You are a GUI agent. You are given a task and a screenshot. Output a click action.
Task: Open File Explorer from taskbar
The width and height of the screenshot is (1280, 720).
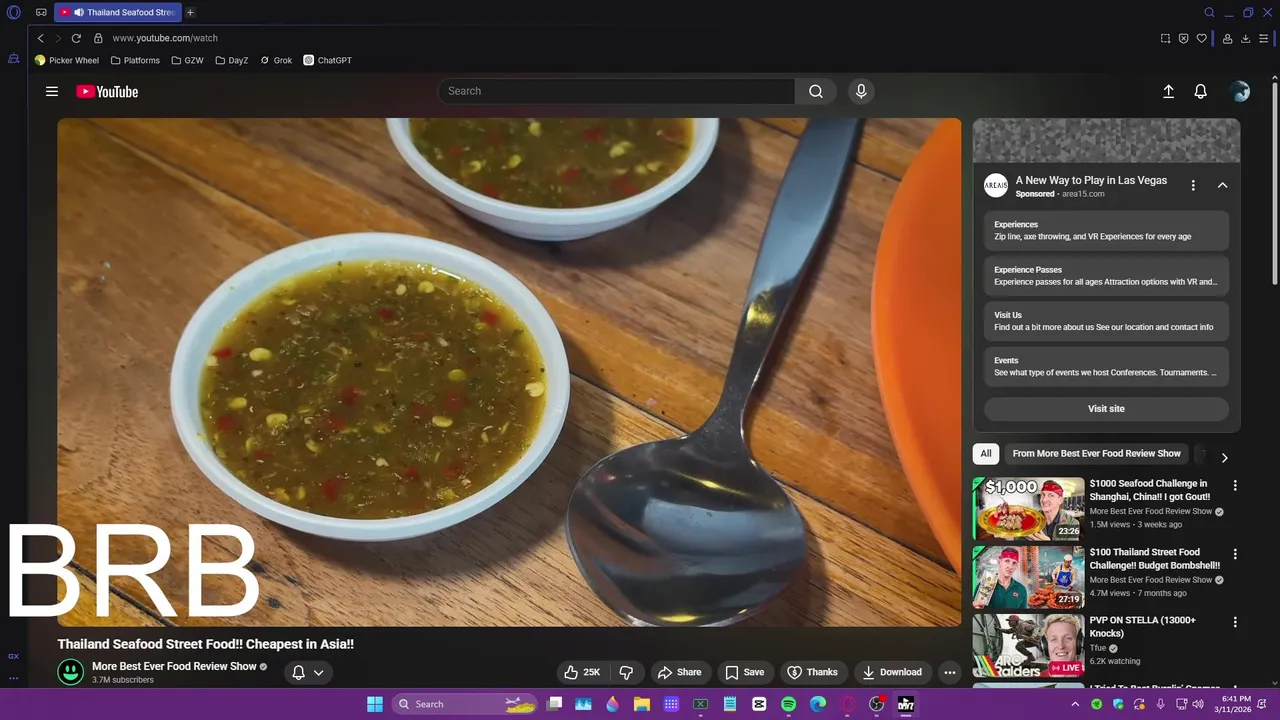pyautogui.click(x=642, y=704)
